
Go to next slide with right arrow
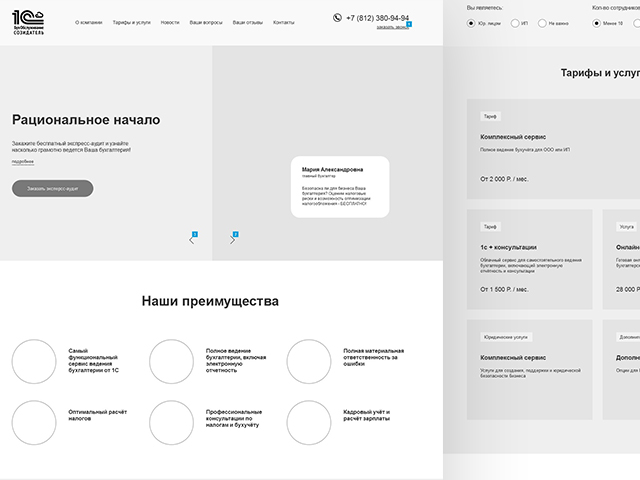232,240
